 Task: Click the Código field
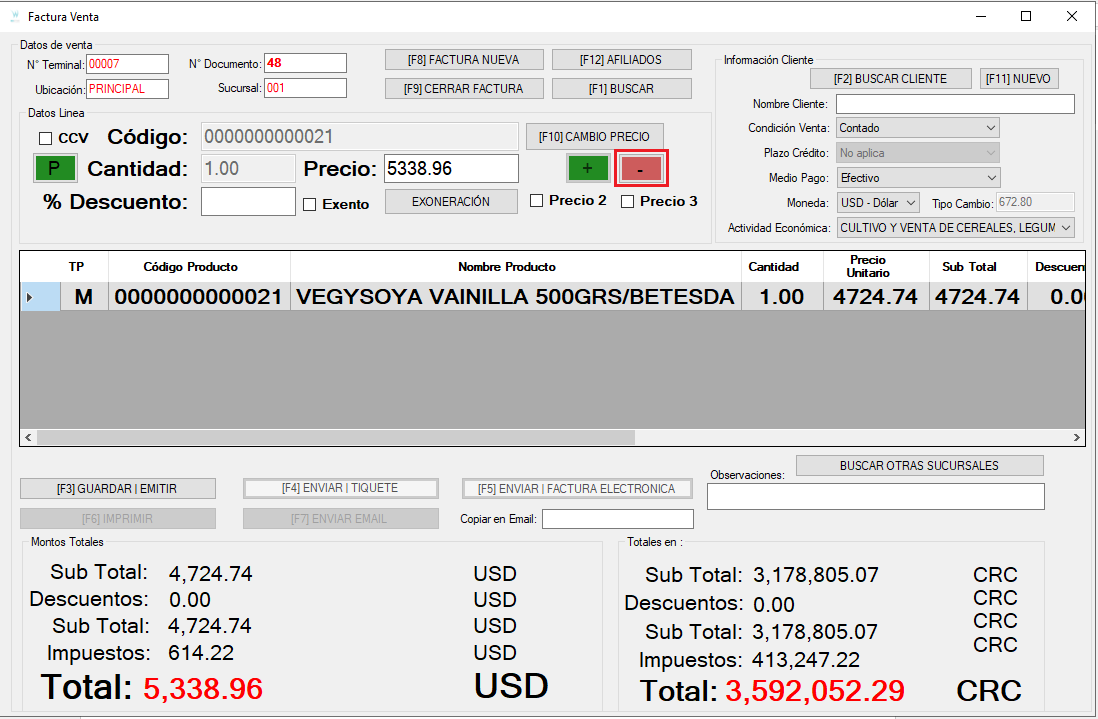359,137
